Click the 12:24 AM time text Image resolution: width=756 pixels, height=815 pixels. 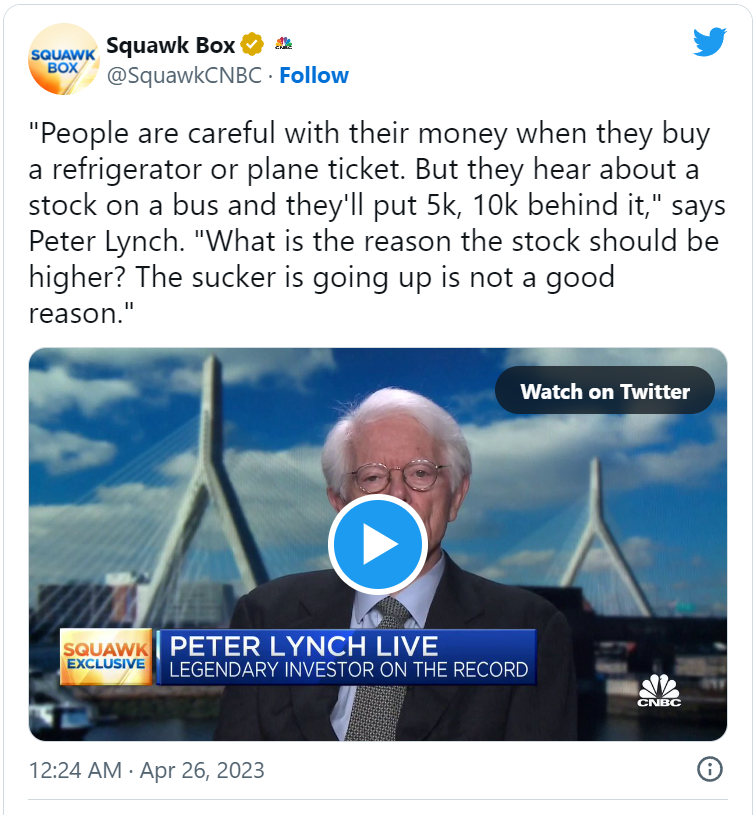click(75, 770)
